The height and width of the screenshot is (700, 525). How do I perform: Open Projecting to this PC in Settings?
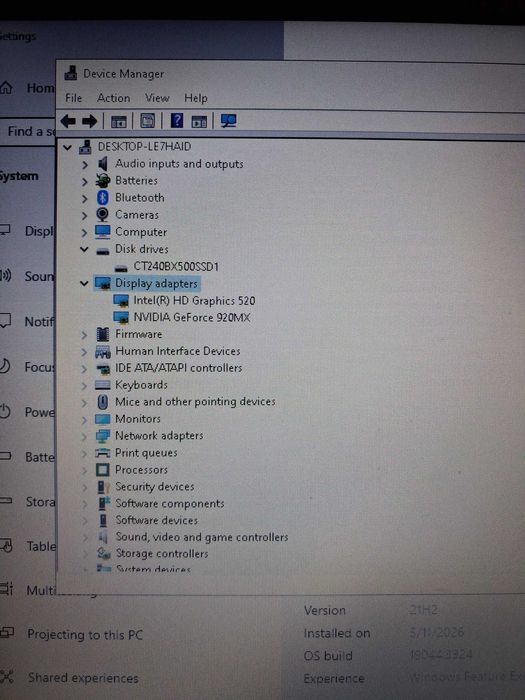pyautogui.click(x=85, y=634)
